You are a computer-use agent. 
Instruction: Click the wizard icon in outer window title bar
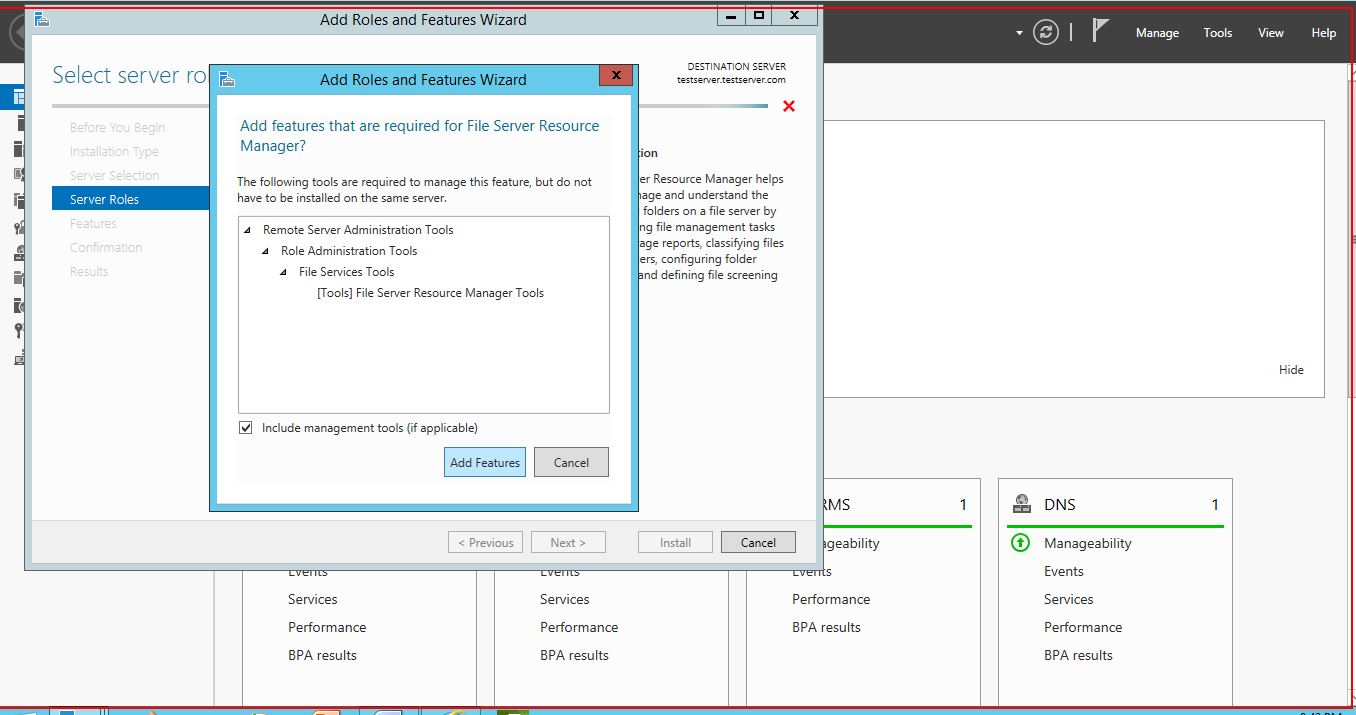click(x=42, y=19)
